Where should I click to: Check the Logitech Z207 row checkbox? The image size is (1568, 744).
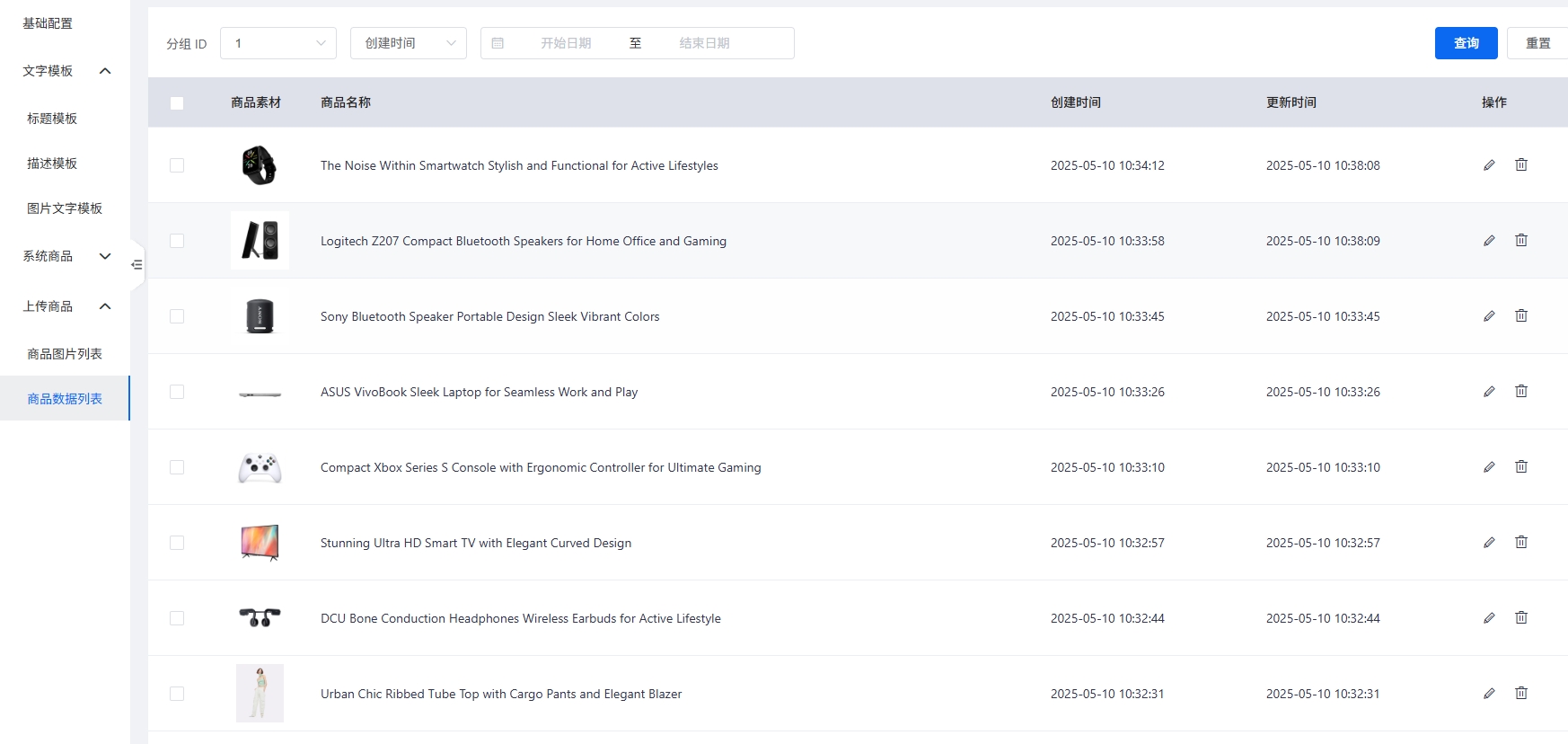pyautogui.click(x=177, y=241)
